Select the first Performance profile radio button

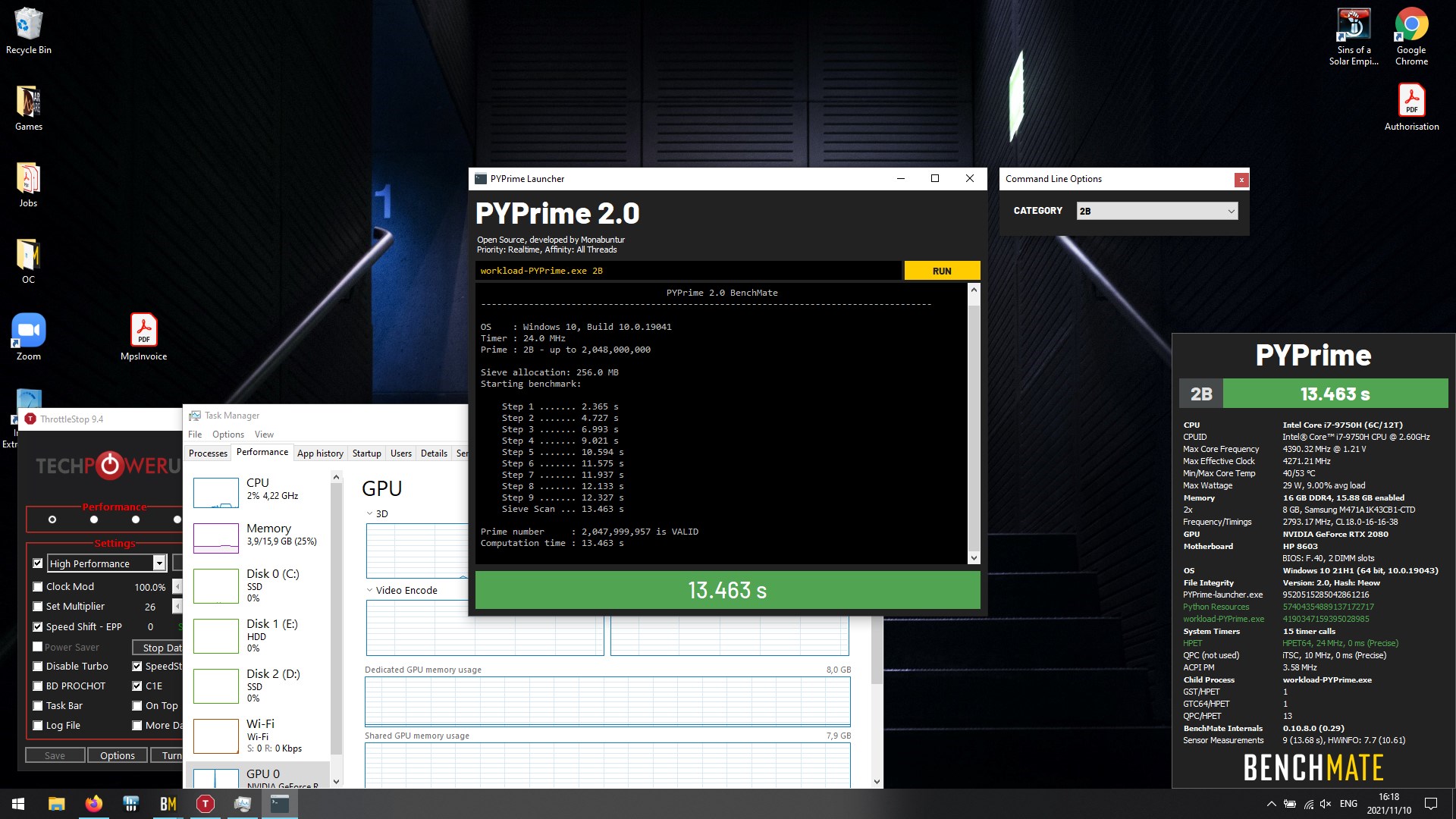pyautogui.click(x=52, y=519)
